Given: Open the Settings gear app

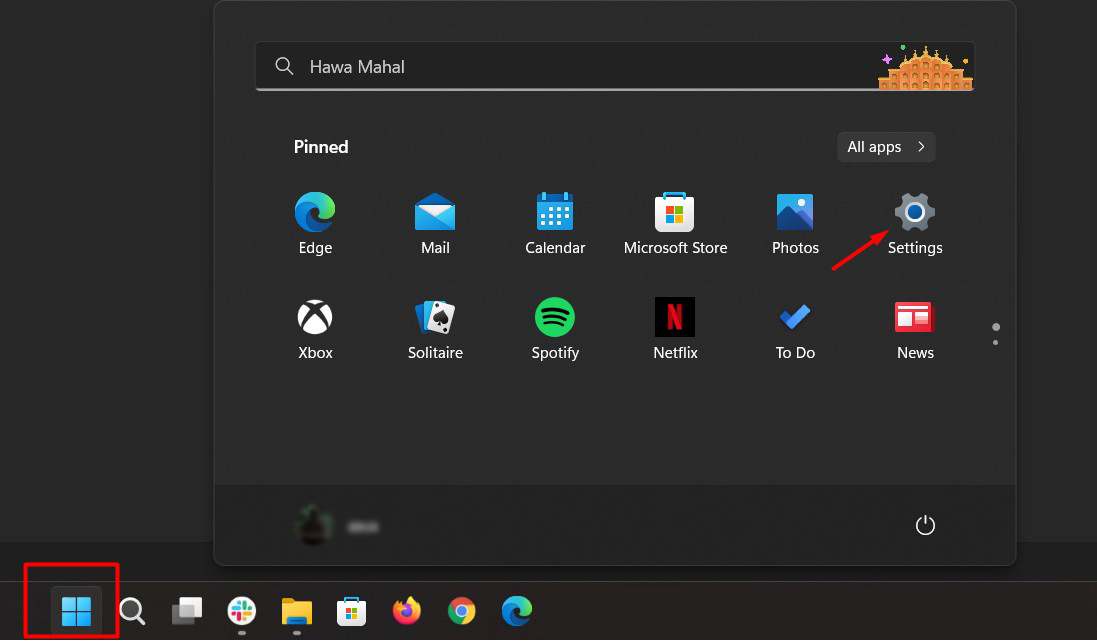Looking at the screenshot, I should click(x=914, y=224).
